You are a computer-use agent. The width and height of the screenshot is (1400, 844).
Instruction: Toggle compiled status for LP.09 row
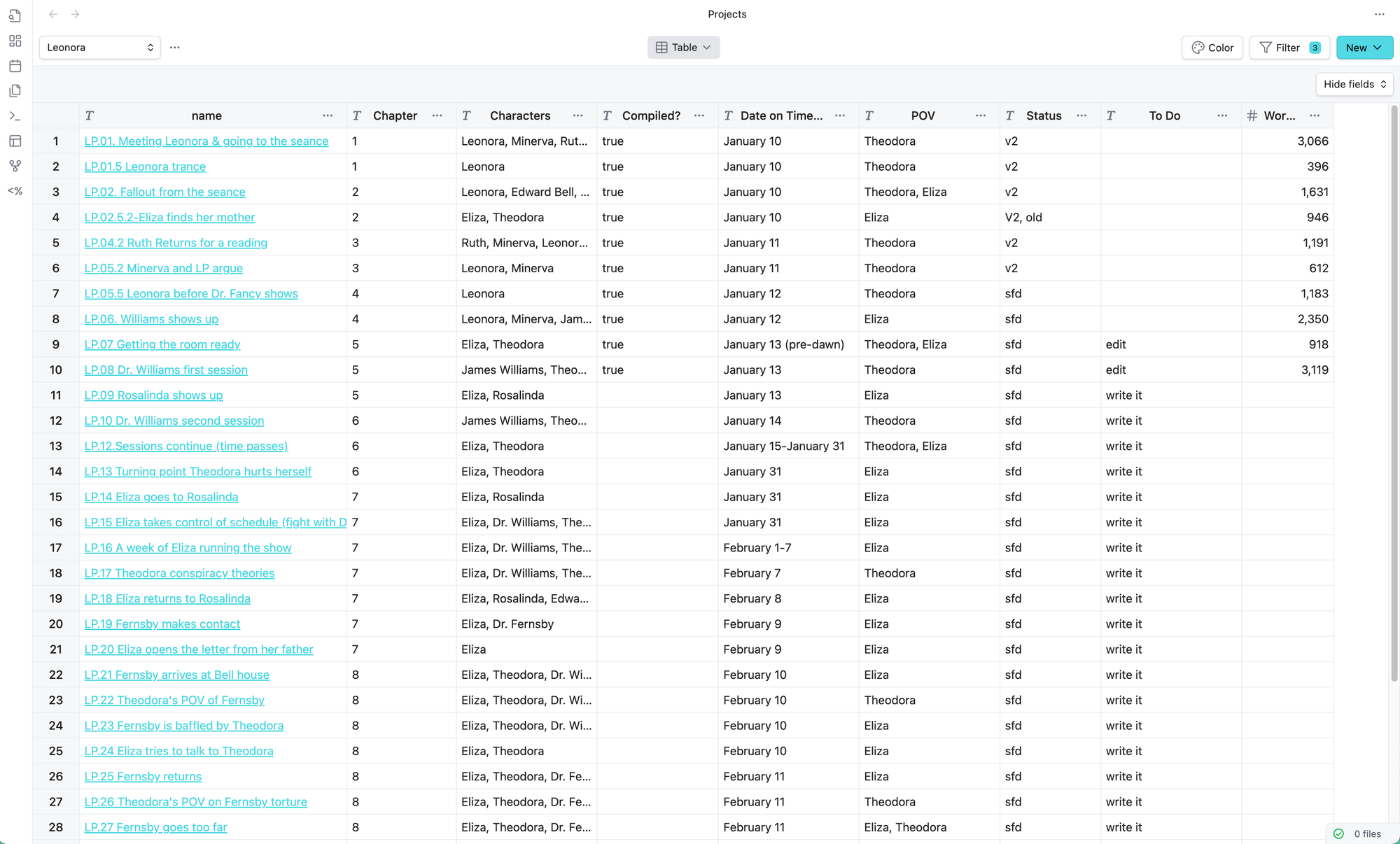(x=651, y=395)
